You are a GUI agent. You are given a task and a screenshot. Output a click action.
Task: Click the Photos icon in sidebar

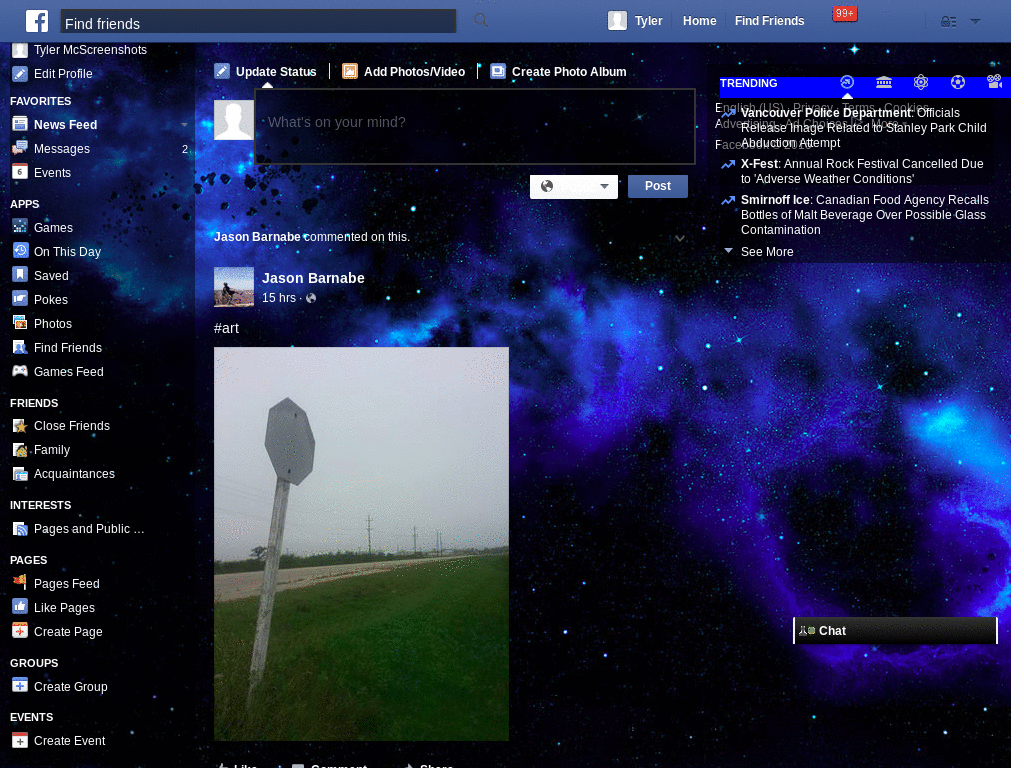20,323
